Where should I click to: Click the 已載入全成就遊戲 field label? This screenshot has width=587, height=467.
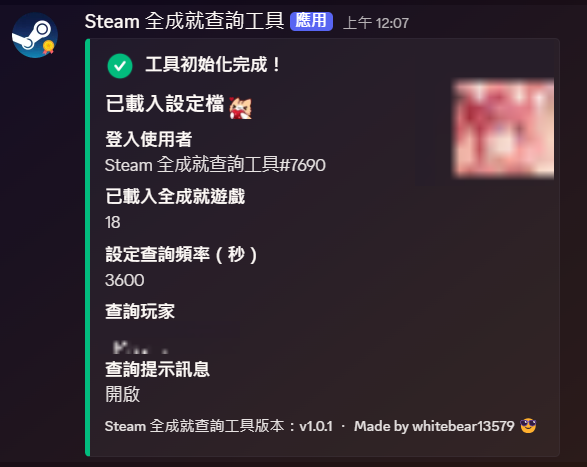(175, 196)
